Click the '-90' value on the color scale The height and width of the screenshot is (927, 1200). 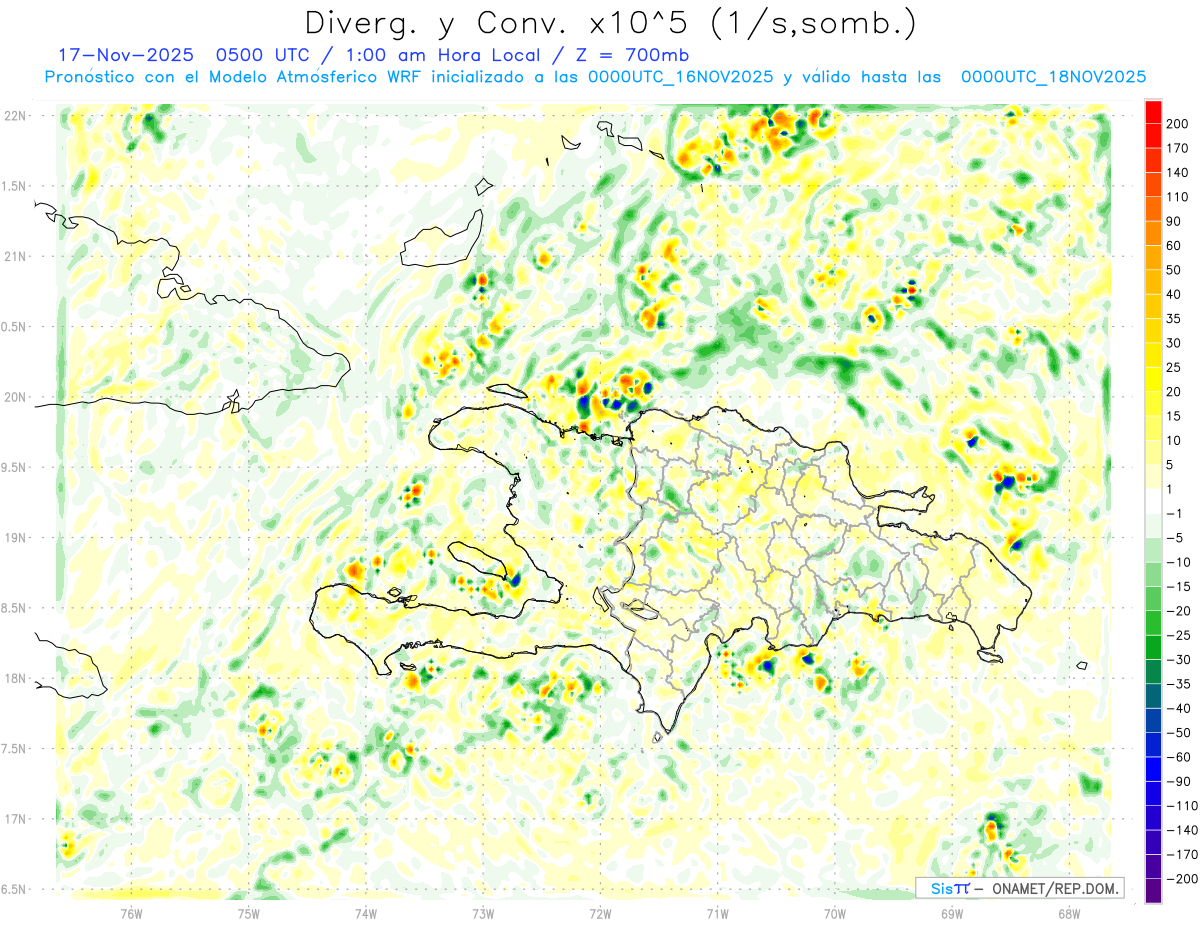(x=1180, y=781)
